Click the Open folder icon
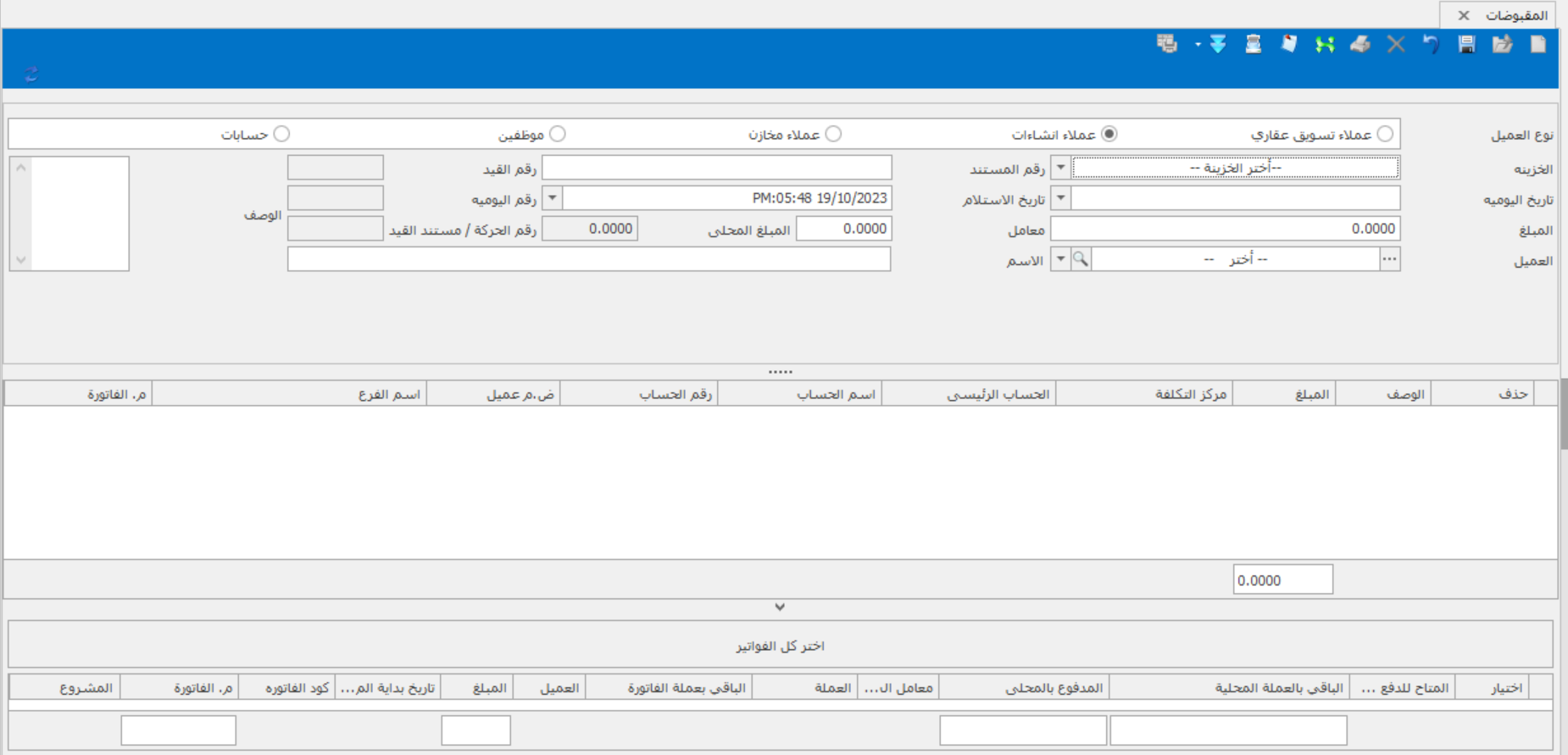The height and width of the screenshot is (755, 1568). pyautogui.click(x=1503, y=45)
